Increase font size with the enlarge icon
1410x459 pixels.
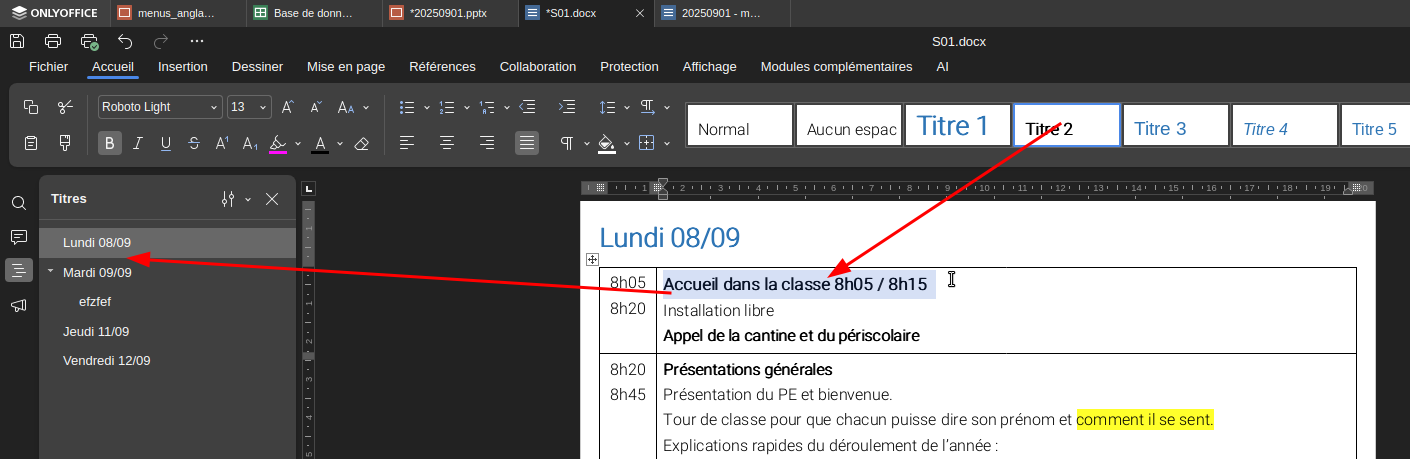[x=287, y=107]
